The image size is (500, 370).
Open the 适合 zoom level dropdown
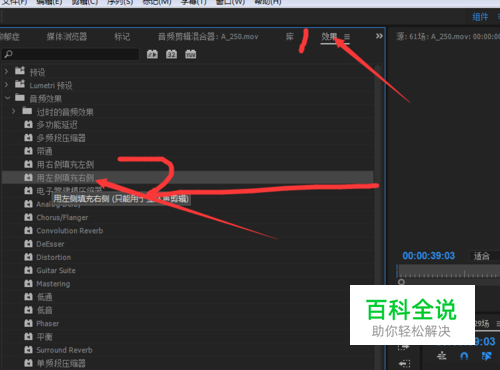(484, 256)
